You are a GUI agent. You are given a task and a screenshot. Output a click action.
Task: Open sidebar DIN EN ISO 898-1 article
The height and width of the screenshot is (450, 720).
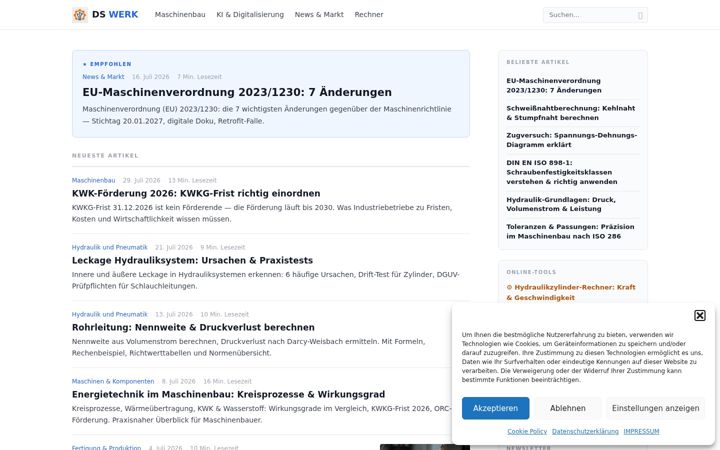562,172
